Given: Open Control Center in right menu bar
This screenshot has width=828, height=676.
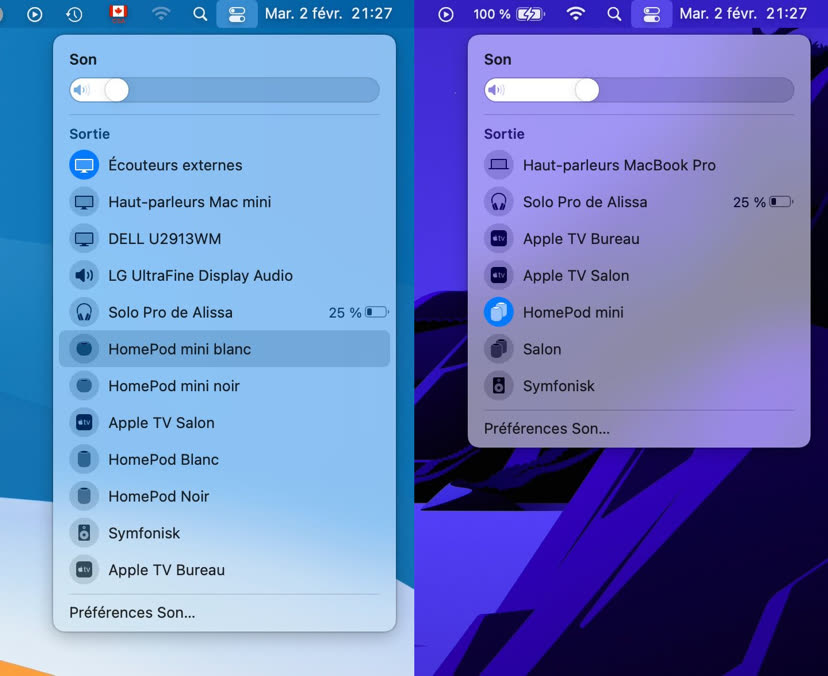Looking at the screenshot, I should click(651, 14).
